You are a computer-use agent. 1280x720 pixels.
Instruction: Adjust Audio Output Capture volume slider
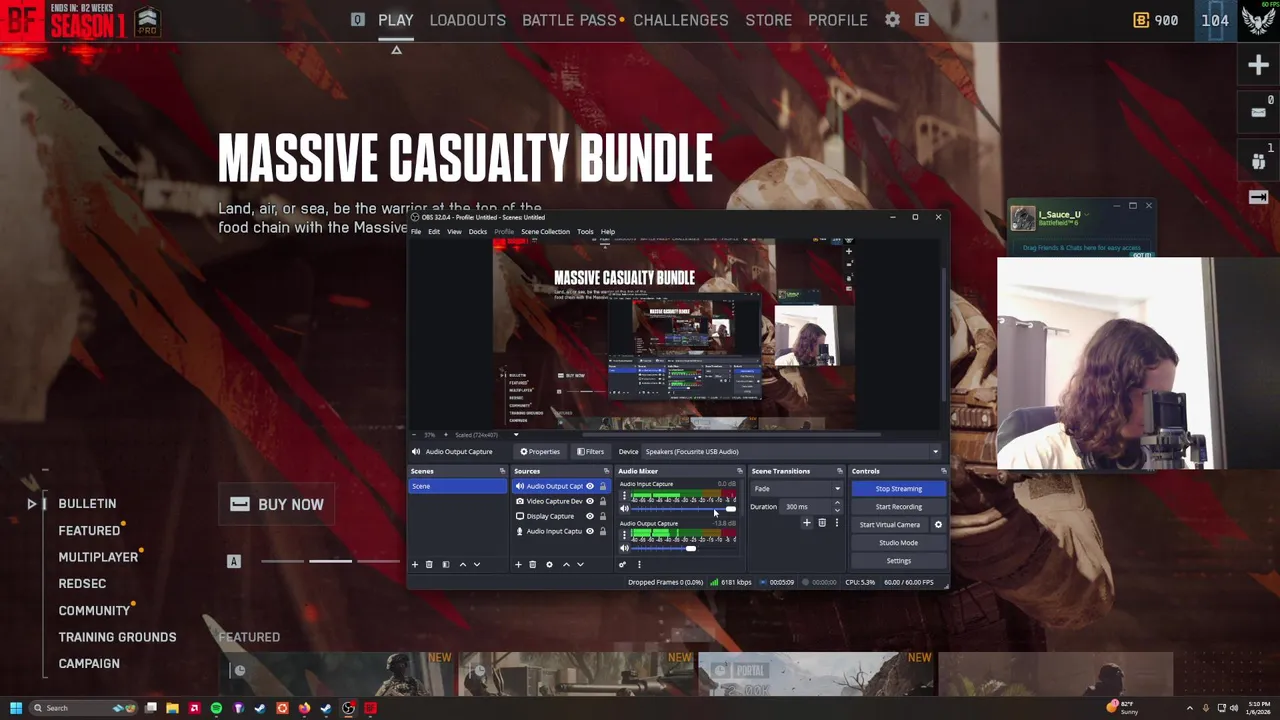(x=684, y=548)
